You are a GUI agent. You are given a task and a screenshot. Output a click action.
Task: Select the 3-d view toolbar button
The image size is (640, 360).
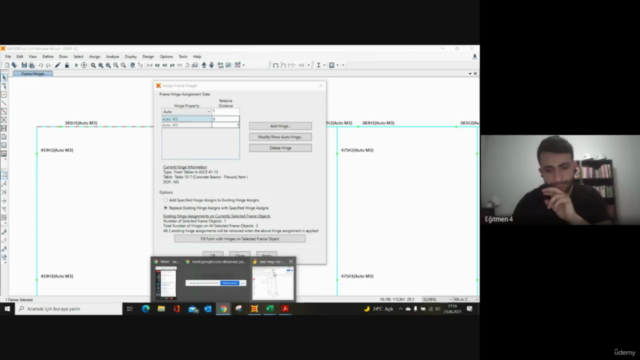pyautogui.click(x=149, y=65)
